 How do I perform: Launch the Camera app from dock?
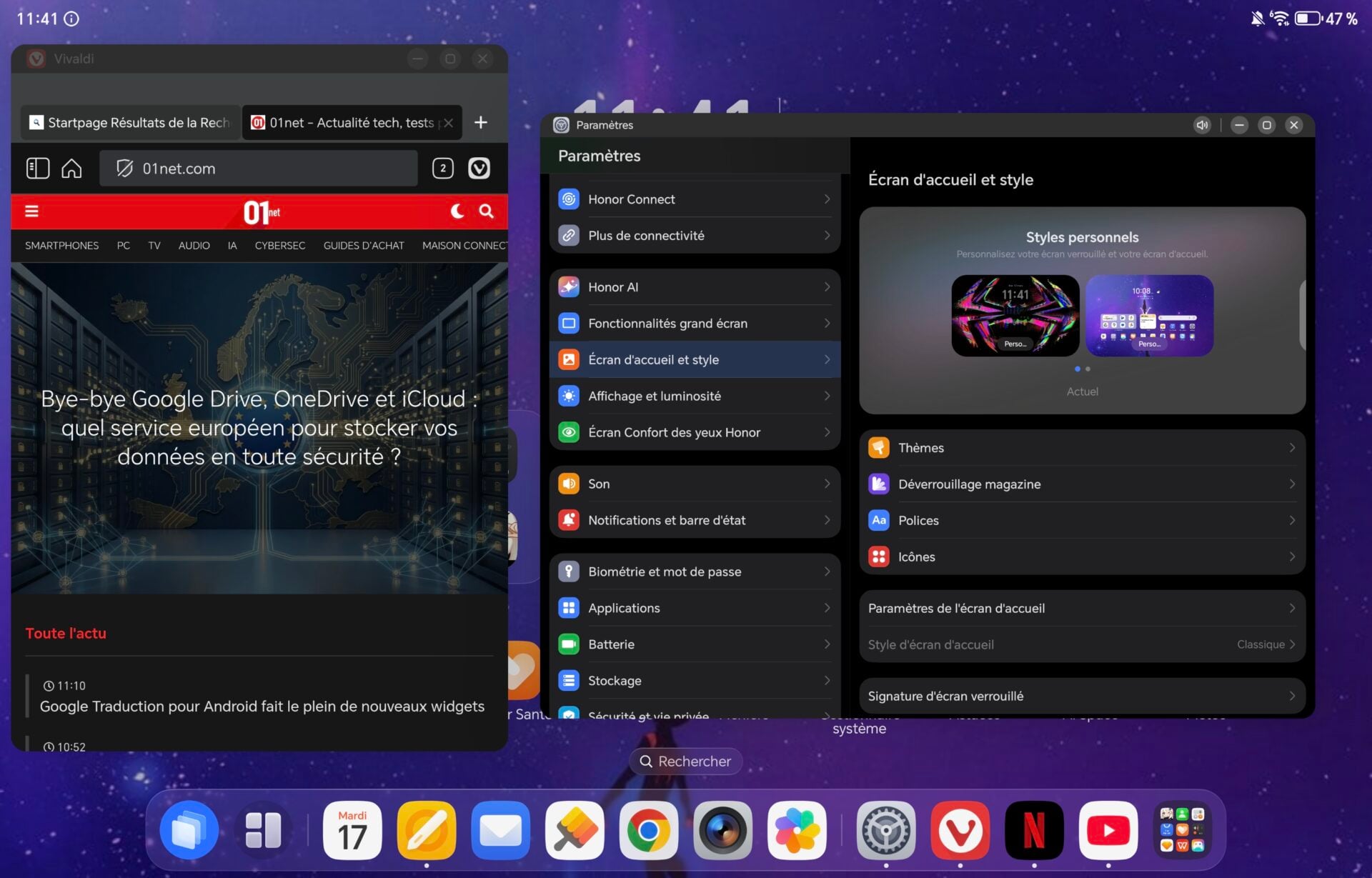(722, 830)
